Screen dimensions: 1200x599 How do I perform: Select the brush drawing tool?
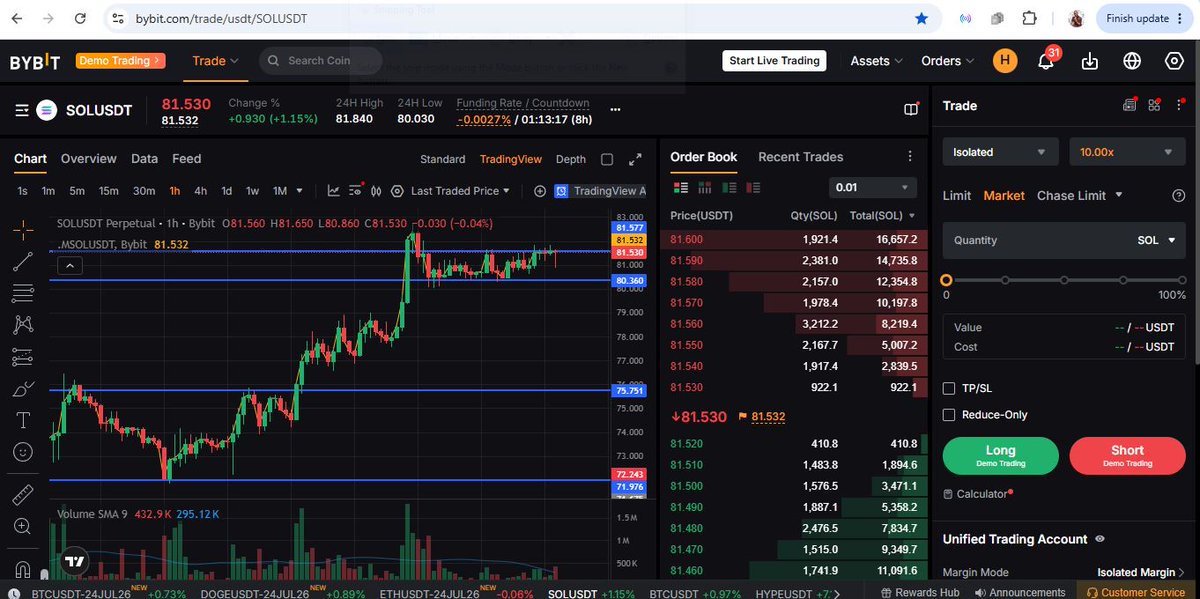tap(23, 389)
